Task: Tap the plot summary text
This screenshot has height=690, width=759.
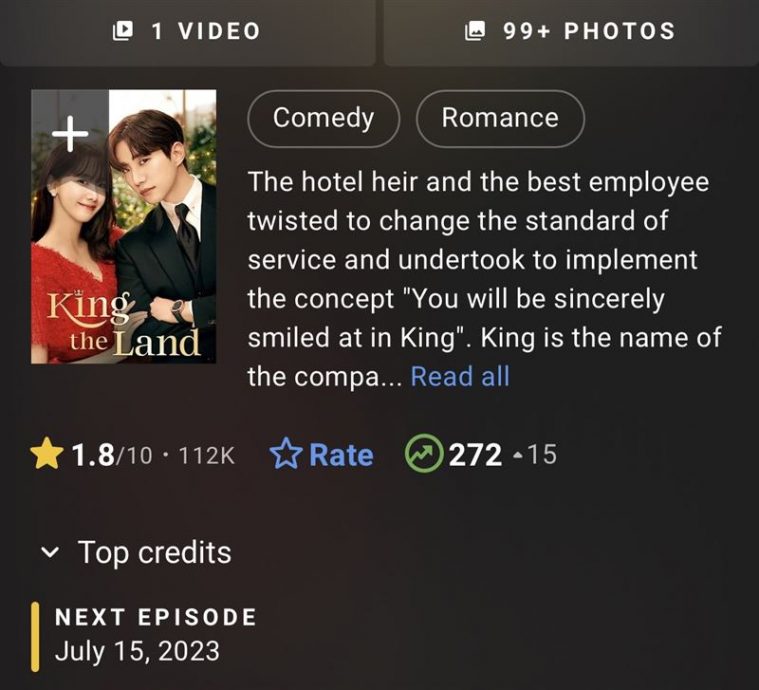Action: 484,279
